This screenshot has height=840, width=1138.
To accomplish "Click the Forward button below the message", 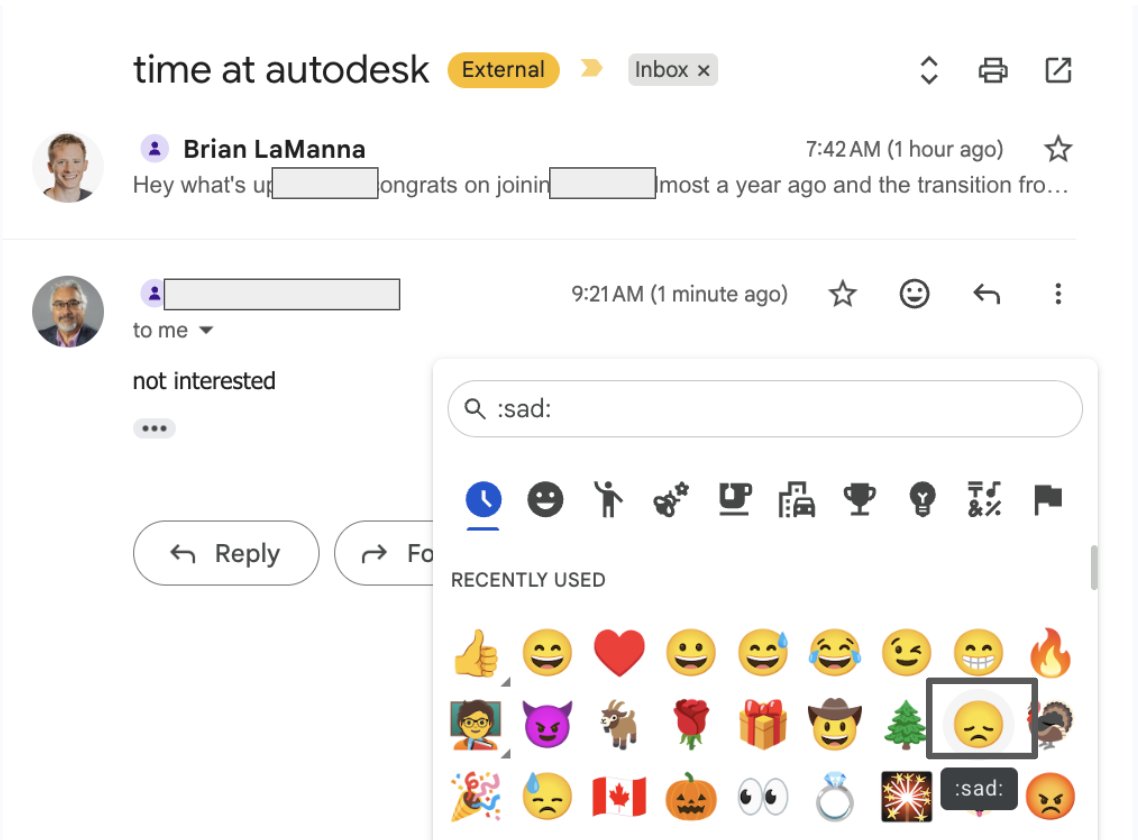I will click(385, 553).
